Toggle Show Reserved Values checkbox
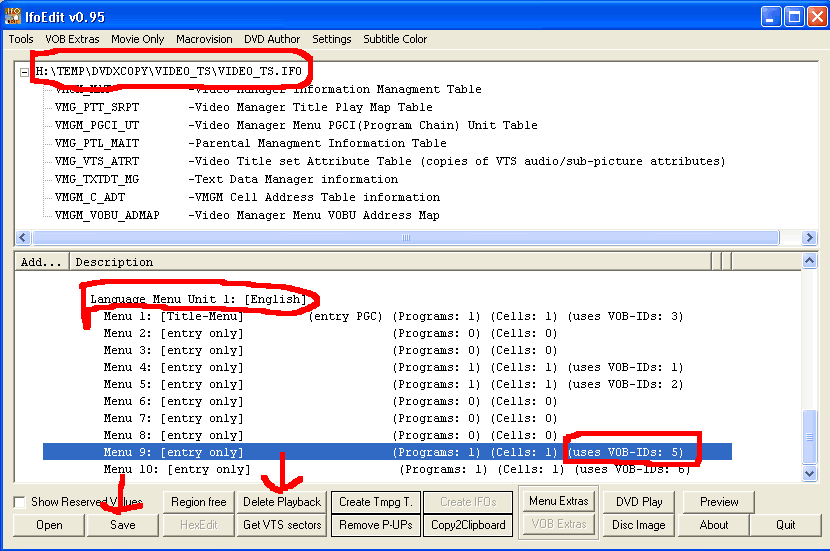The height and width of the screenshot is (551, 830). 20,502
